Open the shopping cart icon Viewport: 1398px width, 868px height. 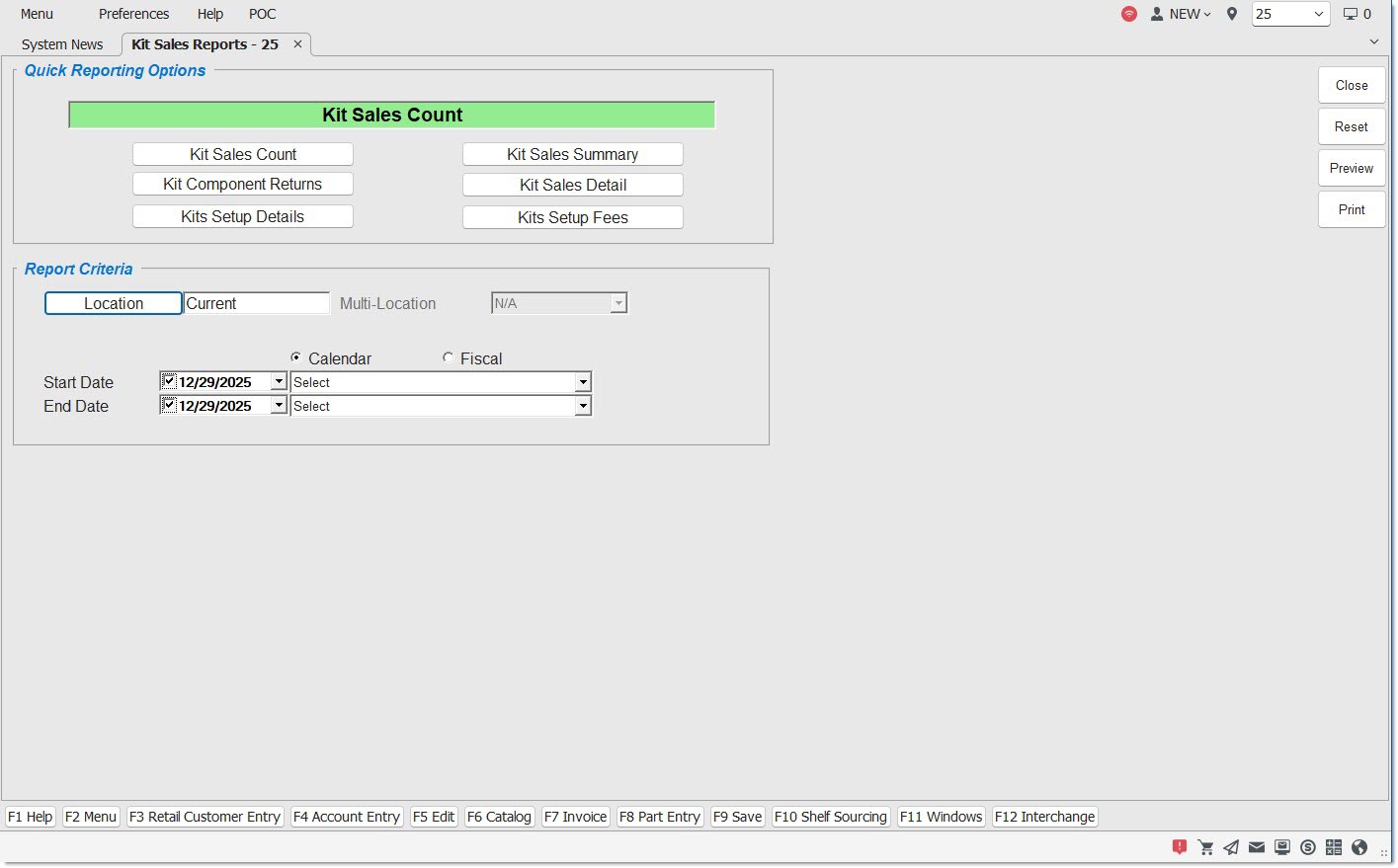pos(1205,847)
